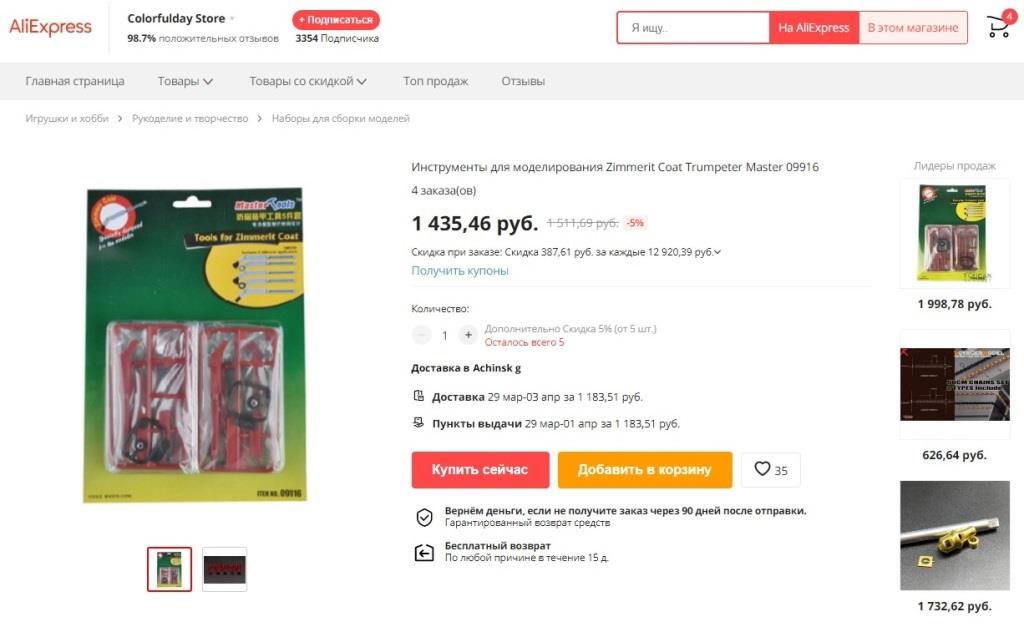Screen dimensions: 1024x627
Task: Expand Товары со скидкой dropdown
Action: 308,82
